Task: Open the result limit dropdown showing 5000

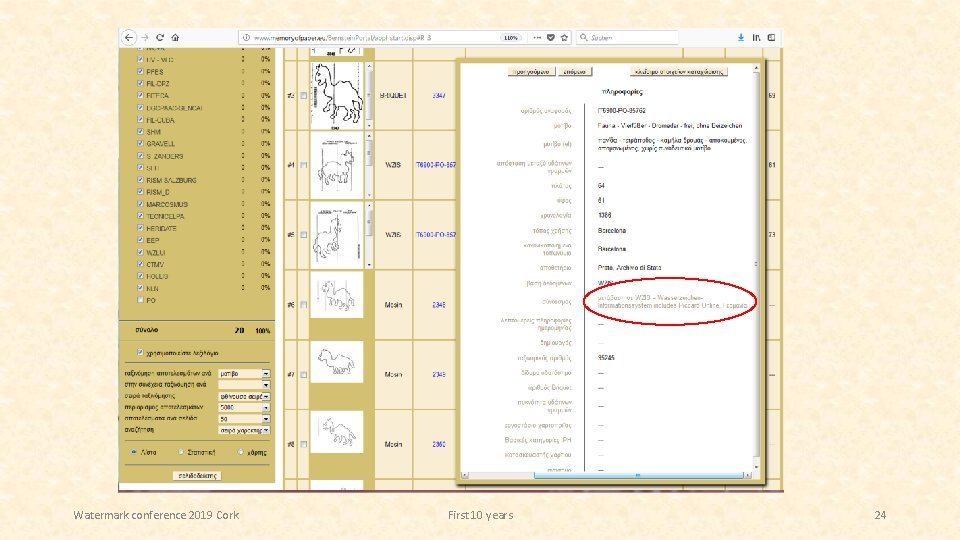Action: pos(244,407)
